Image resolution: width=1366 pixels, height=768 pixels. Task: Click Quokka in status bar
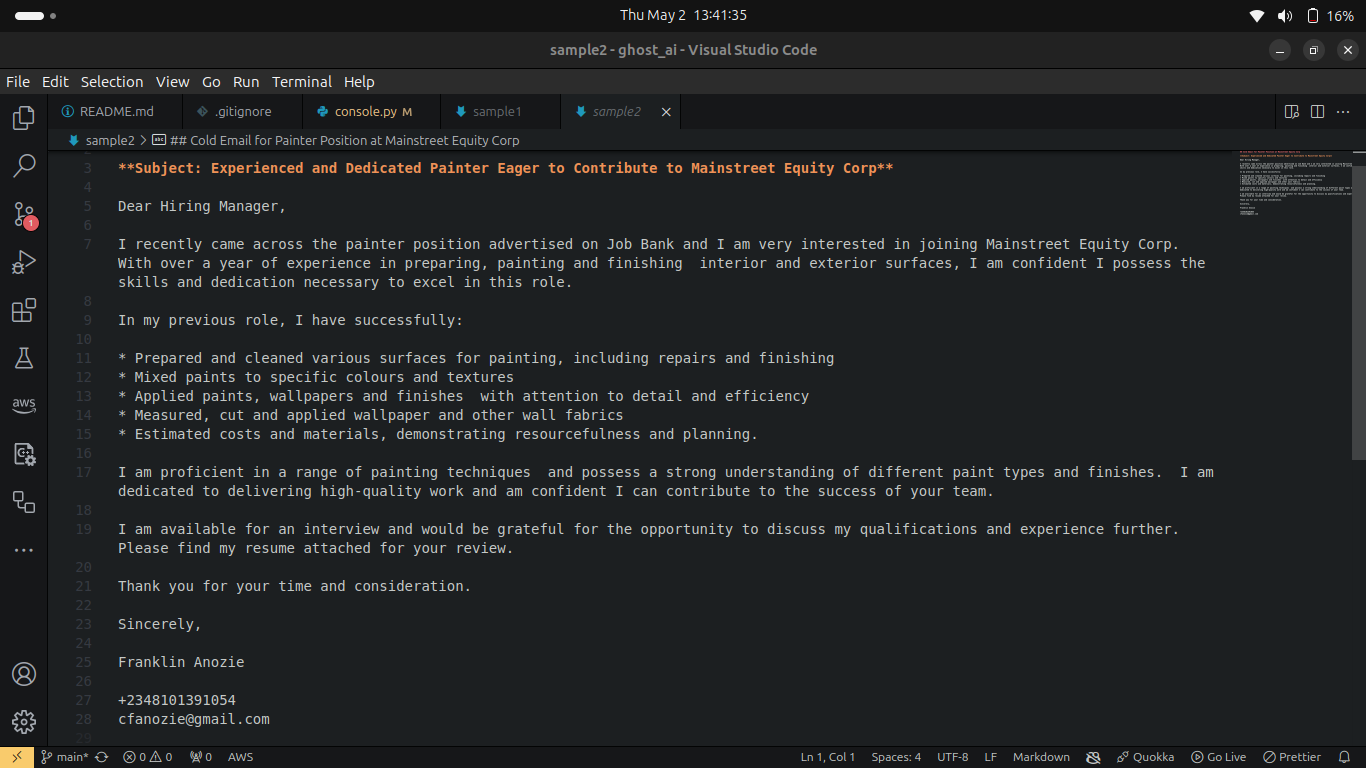(x=1146, y=757)
